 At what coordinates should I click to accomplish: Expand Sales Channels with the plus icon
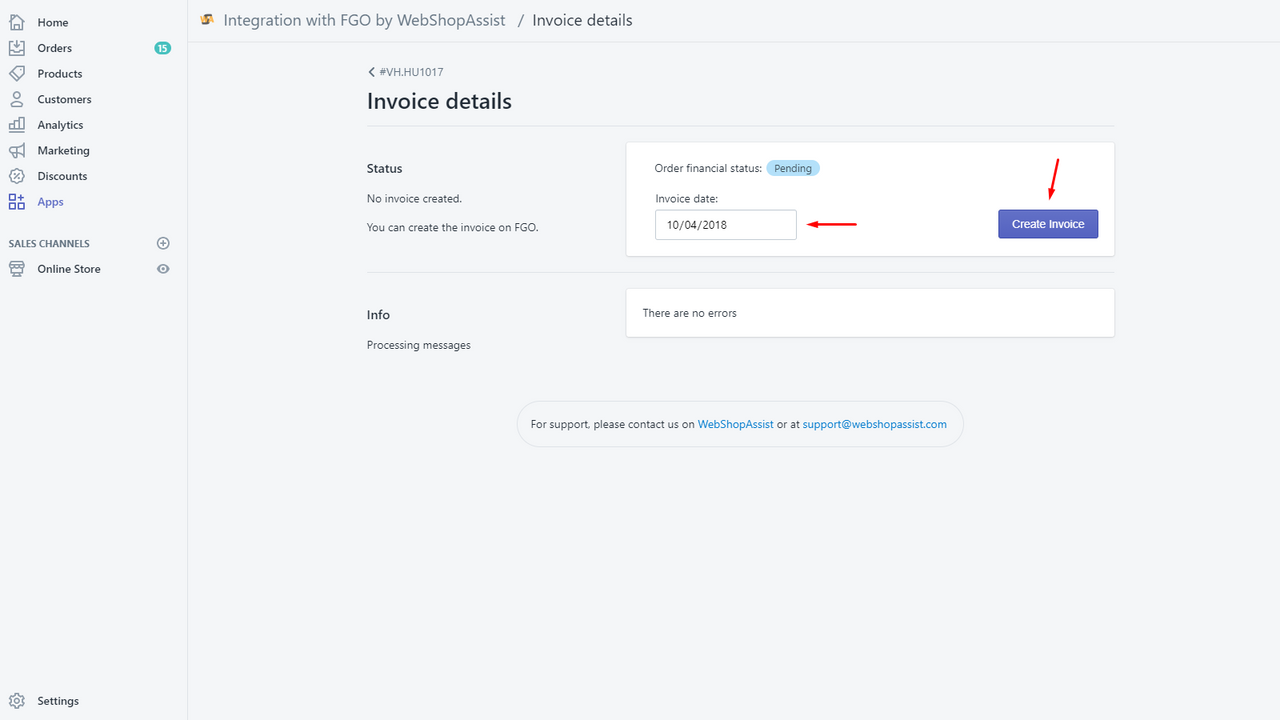coord(163,243)
